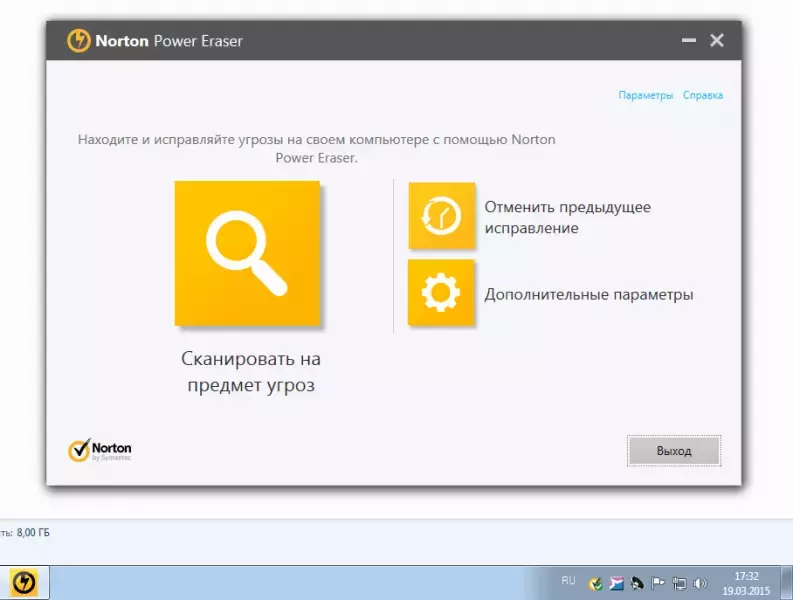Open the Справка help link

coord(702,95)
